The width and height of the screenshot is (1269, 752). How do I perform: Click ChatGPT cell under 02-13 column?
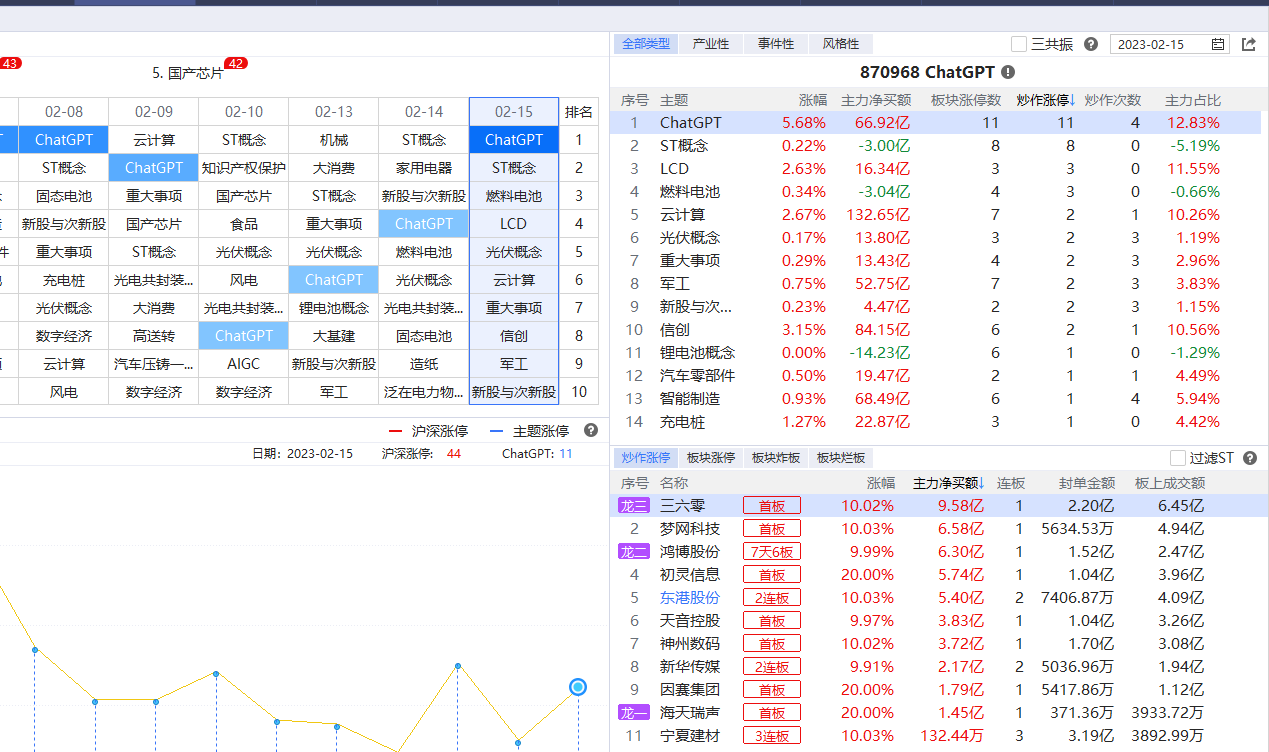pos(334,280)
